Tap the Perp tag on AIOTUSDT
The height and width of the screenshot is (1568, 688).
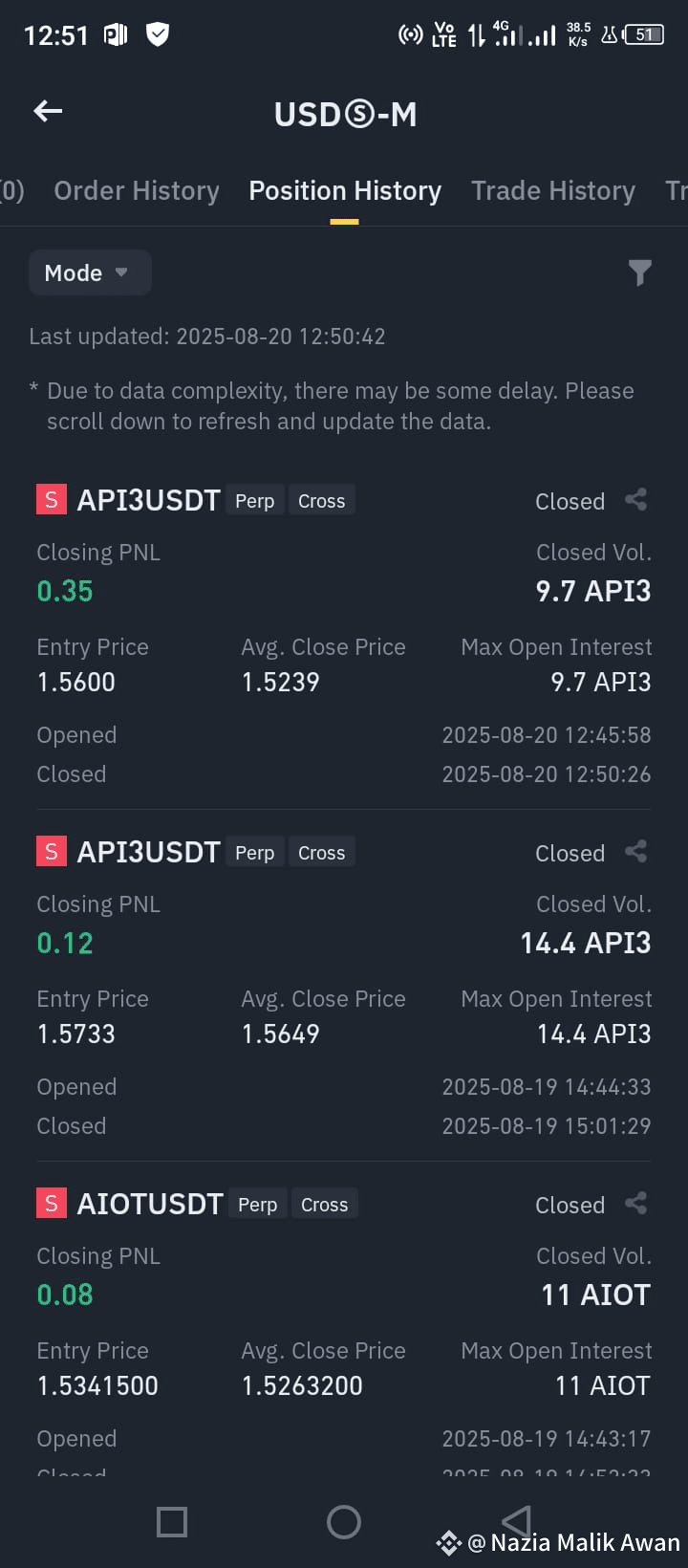tap(258, 1205)
